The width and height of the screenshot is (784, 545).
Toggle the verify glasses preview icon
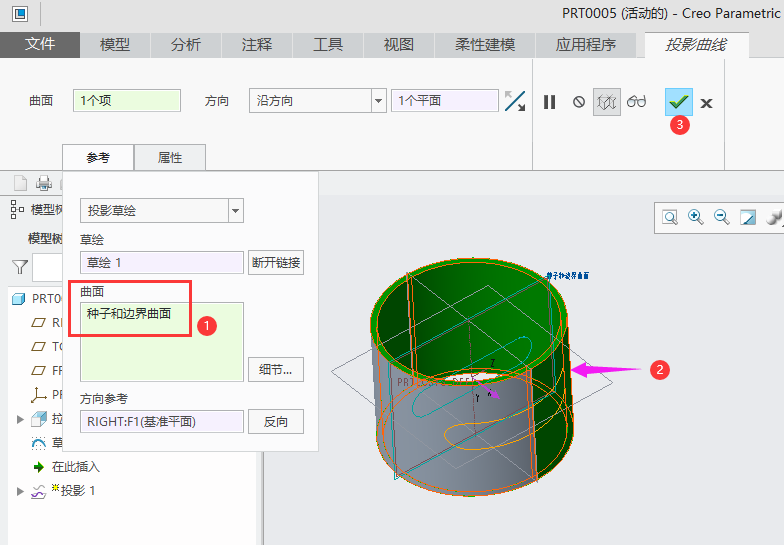click(x=636, y=102)
